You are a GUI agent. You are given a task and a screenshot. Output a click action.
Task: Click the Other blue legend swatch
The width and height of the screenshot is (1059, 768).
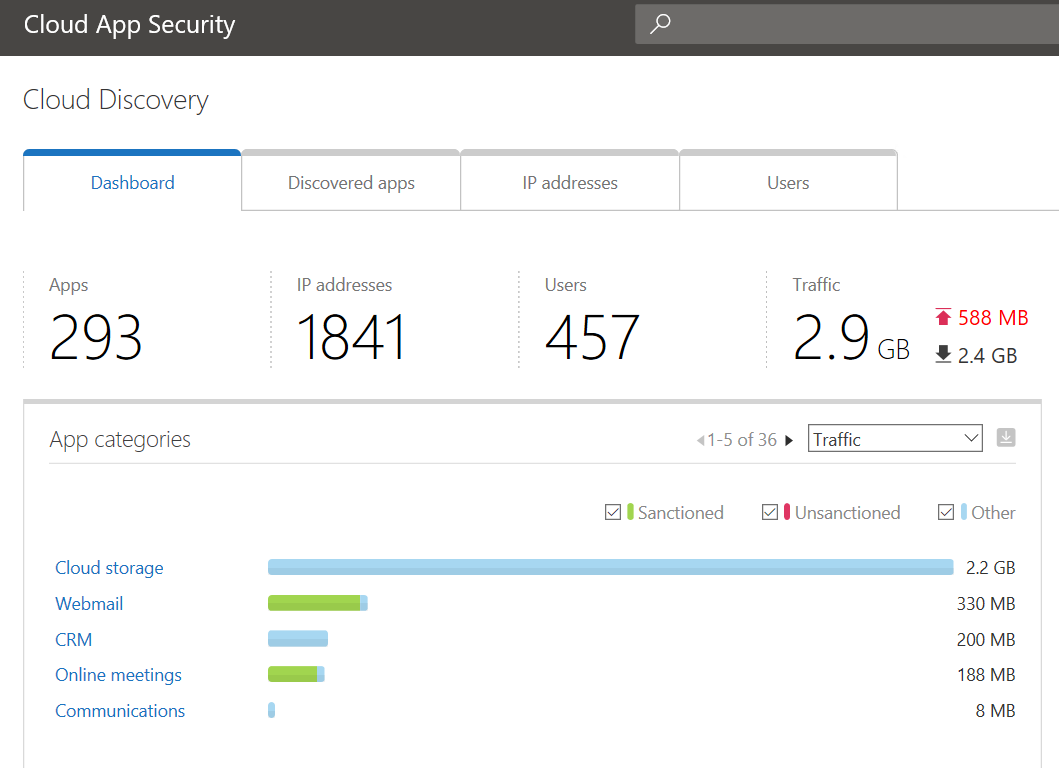point(964,511)
